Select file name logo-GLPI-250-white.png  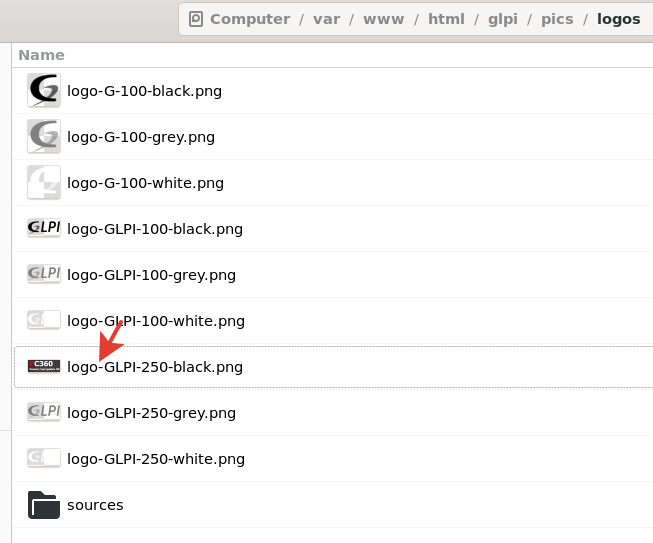point(156,459)
